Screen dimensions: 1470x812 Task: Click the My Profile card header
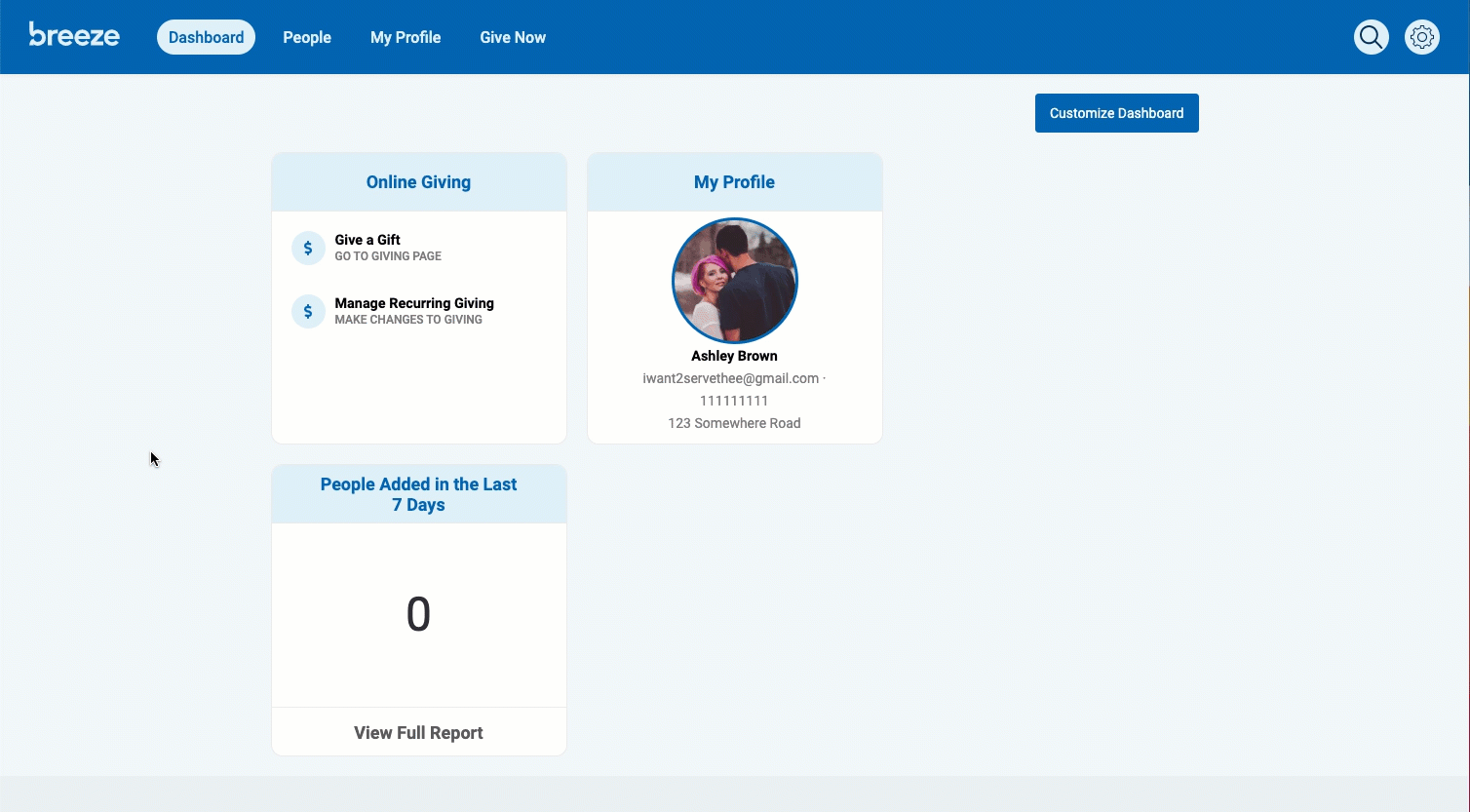click(734, 182)
